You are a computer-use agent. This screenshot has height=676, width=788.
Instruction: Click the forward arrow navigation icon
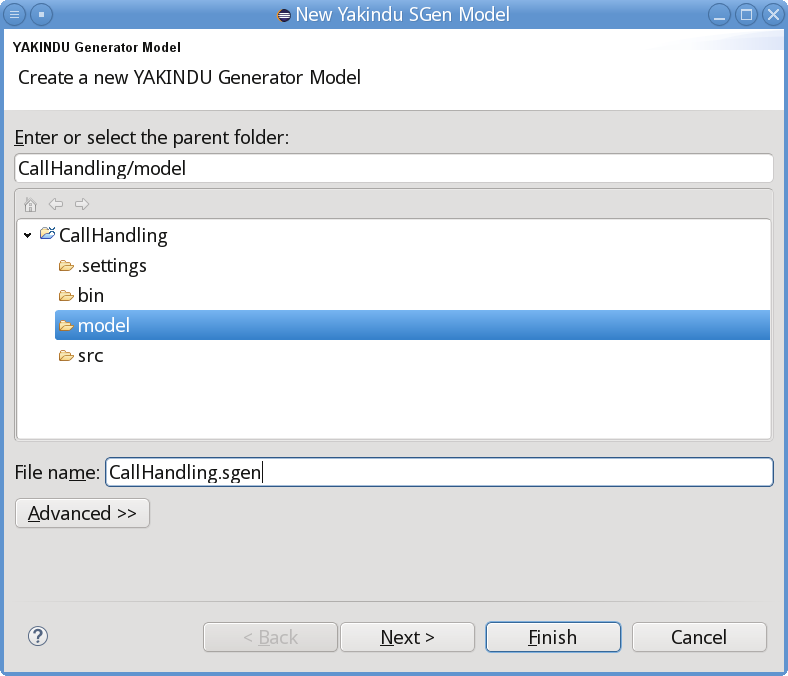(82, 204)
